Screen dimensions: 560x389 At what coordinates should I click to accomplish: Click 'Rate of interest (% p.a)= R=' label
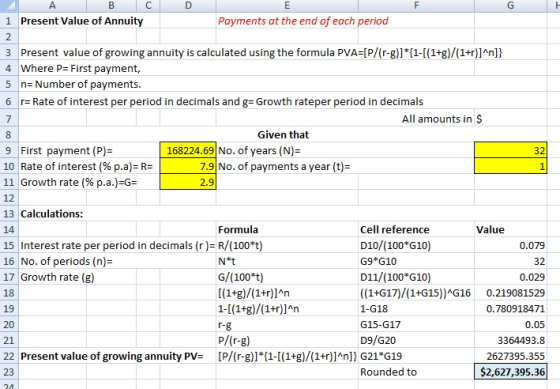(x=86, y=166)
